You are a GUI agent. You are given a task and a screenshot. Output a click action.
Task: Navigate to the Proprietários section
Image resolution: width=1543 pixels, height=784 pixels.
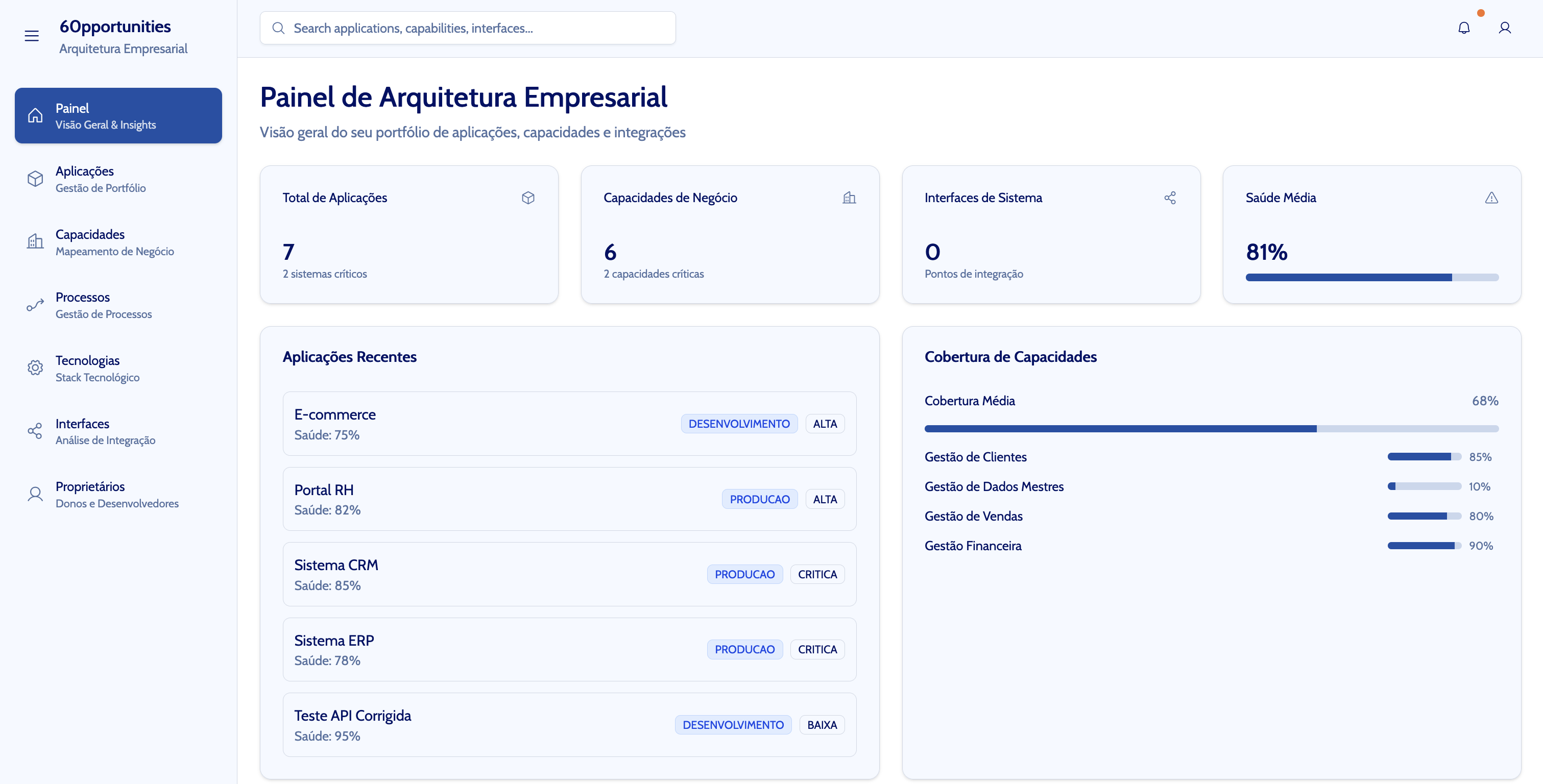pyautogui.click(x=118, y=494)
